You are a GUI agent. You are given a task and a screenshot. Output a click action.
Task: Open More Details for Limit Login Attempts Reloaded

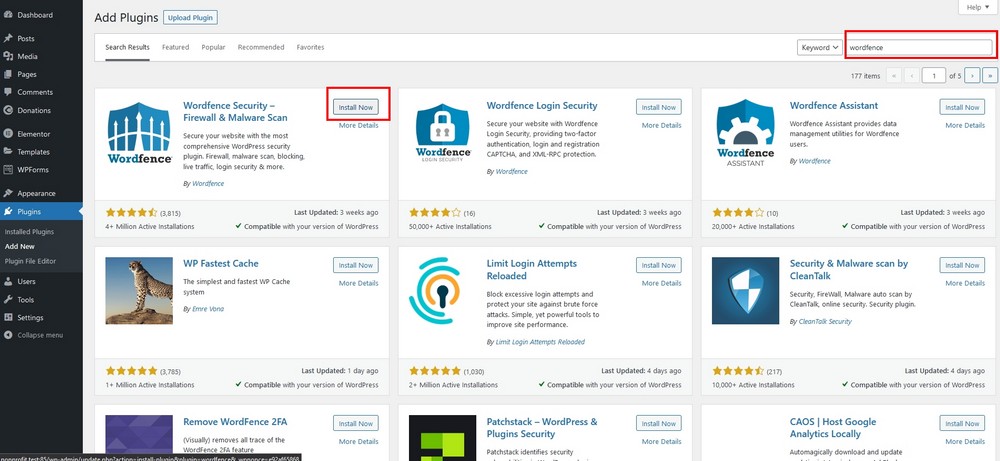pyautogui.click(x=661, y=283)
